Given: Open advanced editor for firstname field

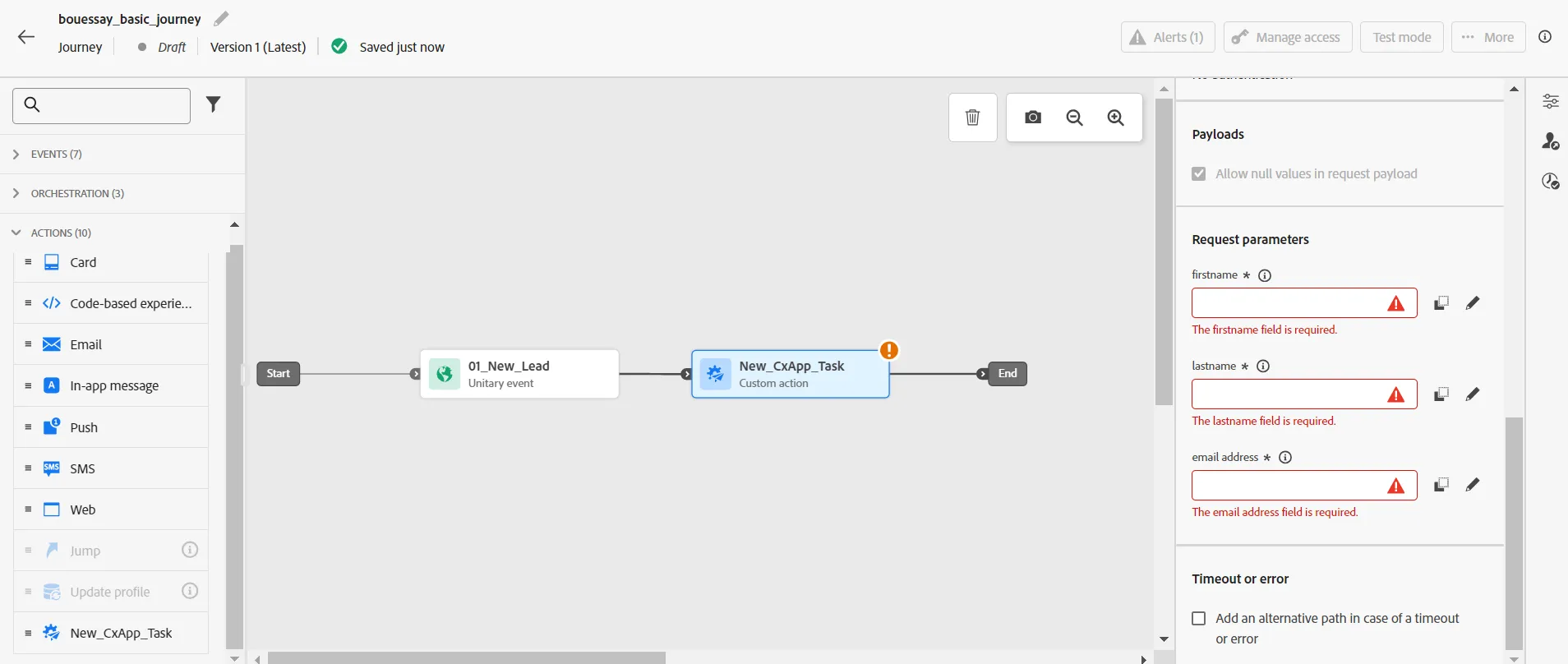Looking at the screenshot, I should tap(1473, 303).
